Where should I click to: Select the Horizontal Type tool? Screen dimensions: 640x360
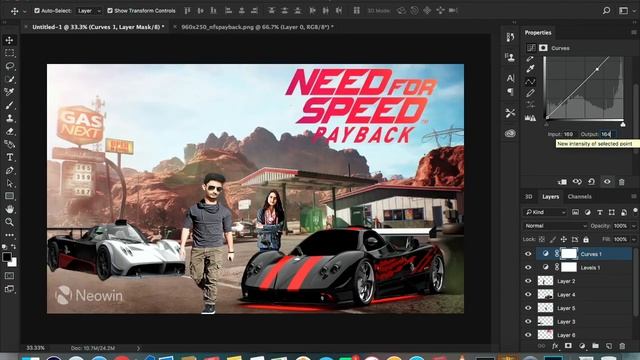tap(9, 157)
